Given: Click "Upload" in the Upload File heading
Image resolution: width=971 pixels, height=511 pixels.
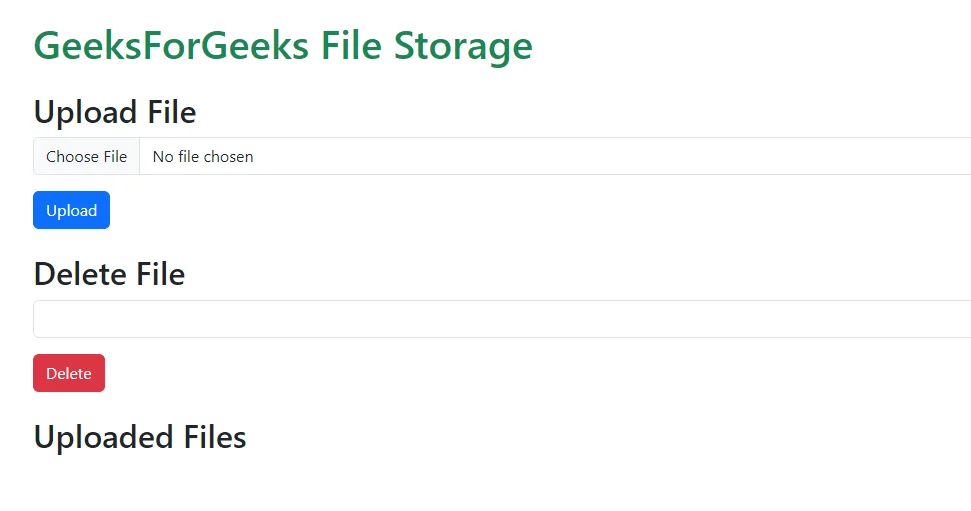Looking at the screenshot, I should coord(86,112).
